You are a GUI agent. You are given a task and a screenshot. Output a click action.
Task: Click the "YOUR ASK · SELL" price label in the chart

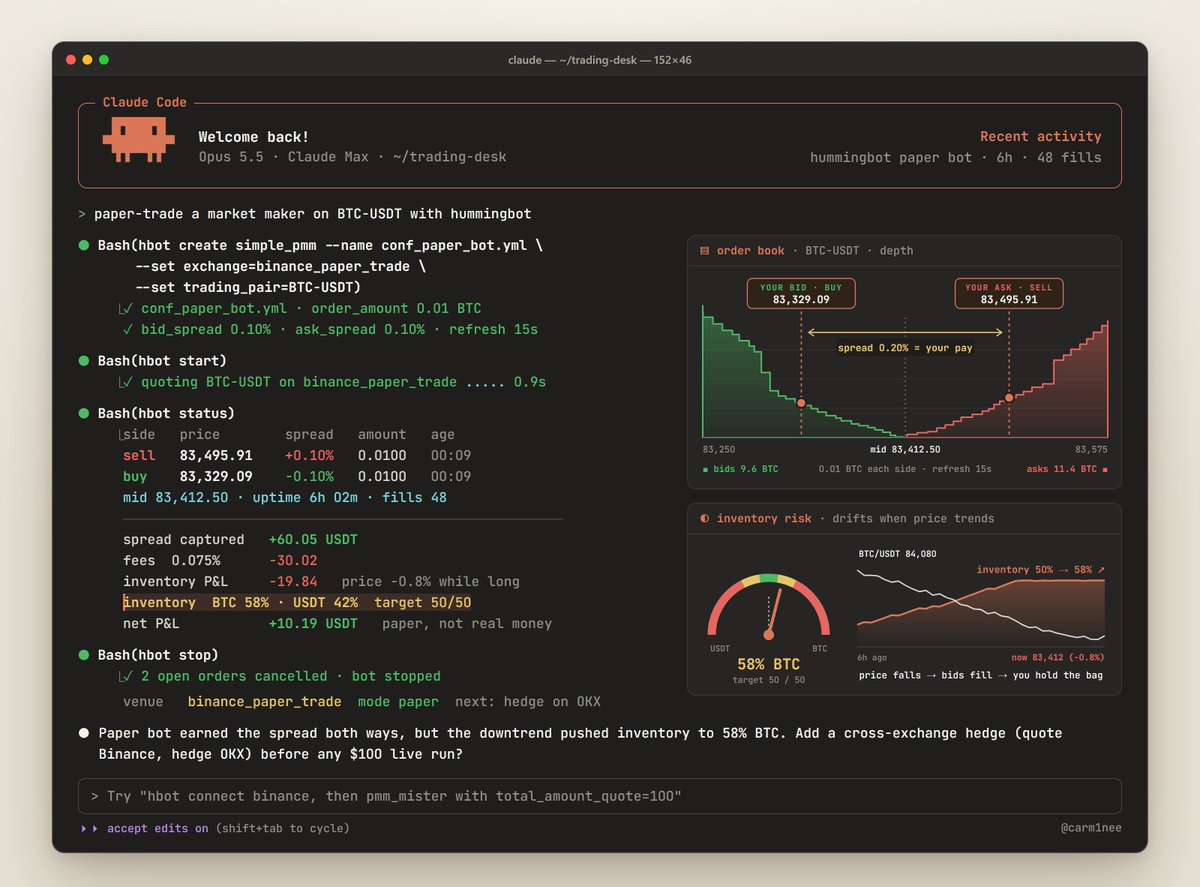click(1009, 293)
